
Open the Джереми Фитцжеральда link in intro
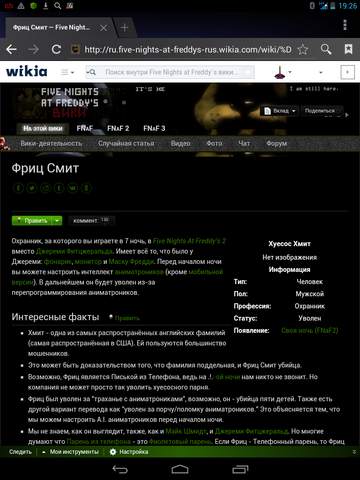[74, 251]
